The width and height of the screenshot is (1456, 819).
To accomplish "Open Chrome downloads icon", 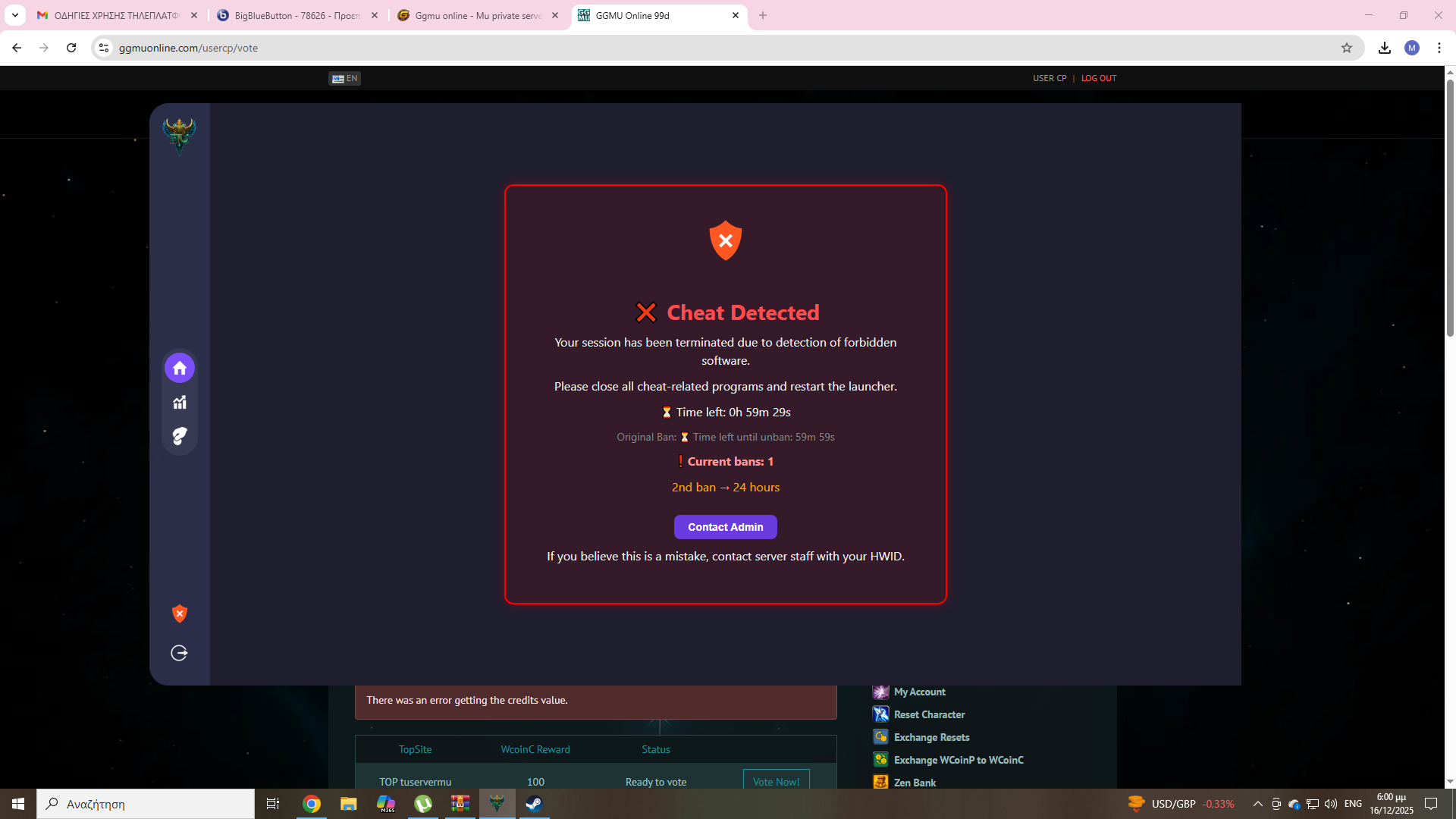I will point(1385,48).
